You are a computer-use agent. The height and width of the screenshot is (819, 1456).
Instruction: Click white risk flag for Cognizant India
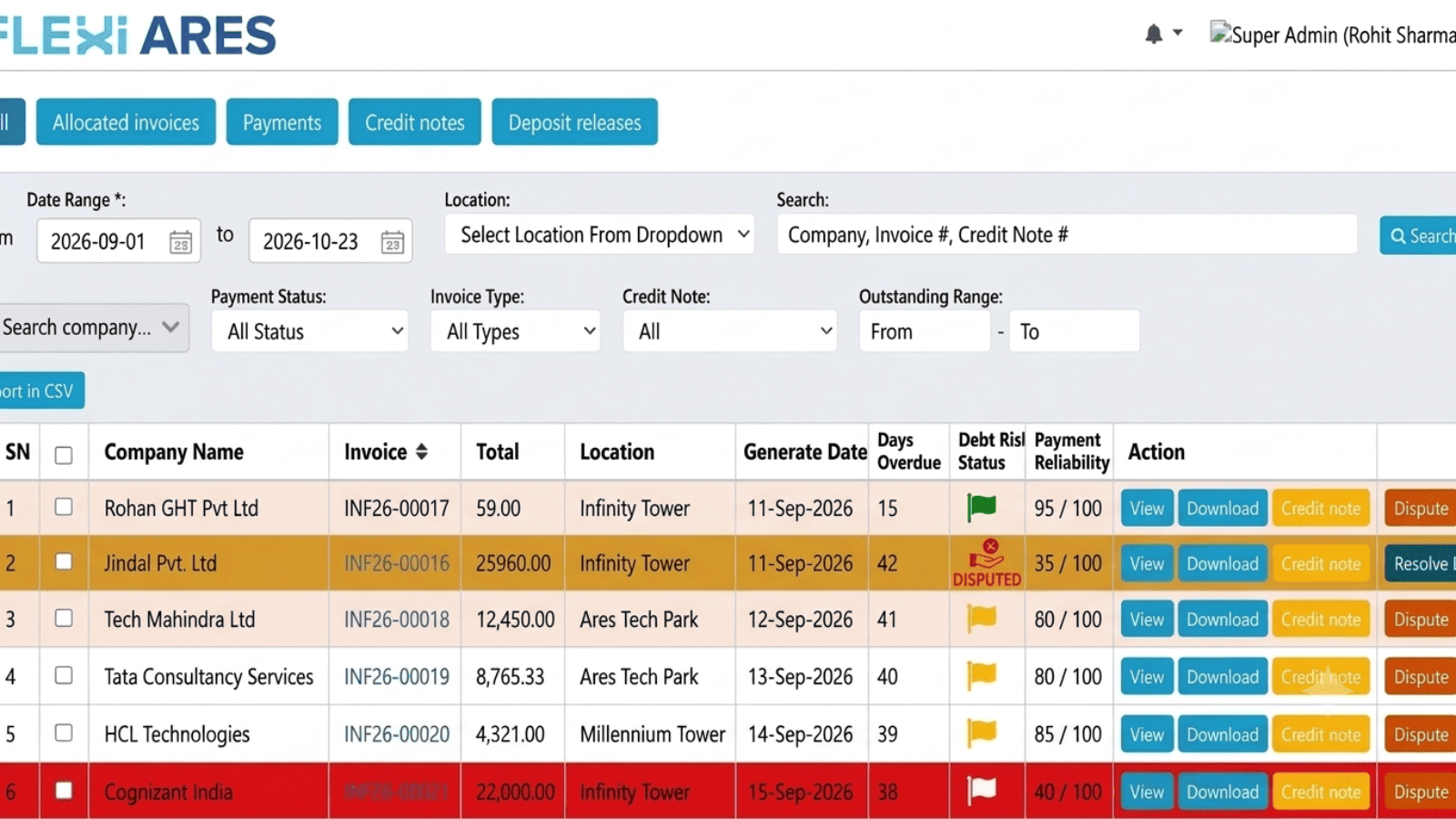982,791
